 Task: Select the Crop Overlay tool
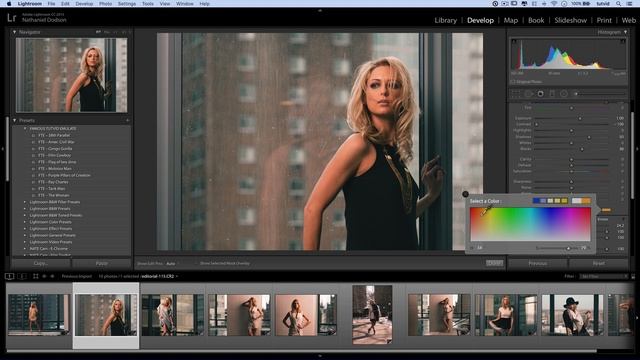516,93
